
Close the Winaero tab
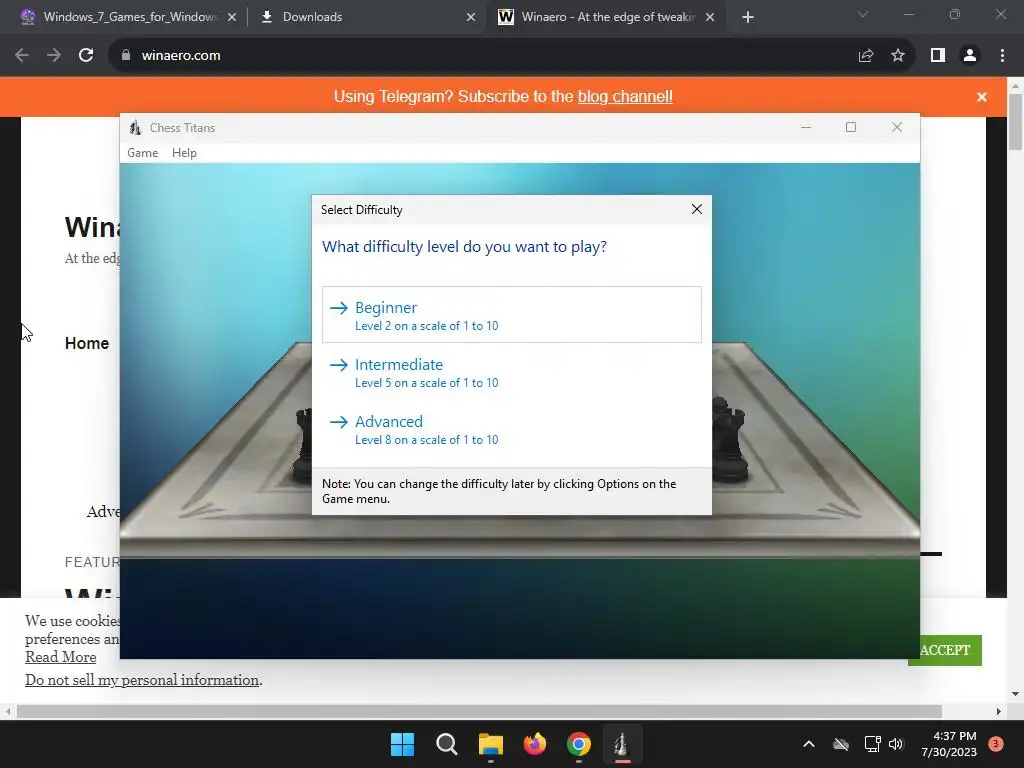710,17
